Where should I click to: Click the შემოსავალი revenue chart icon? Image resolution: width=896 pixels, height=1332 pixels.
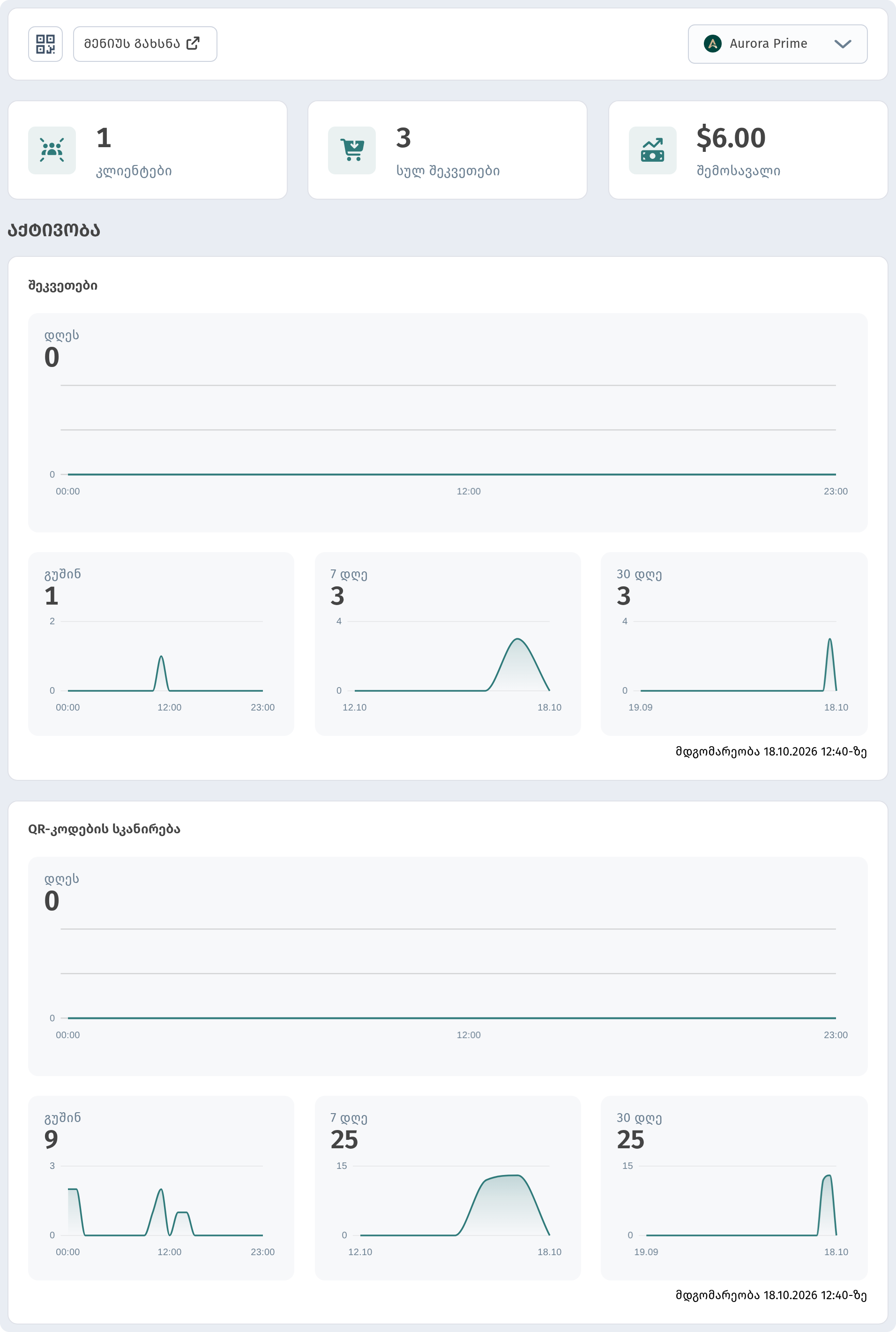tap(653, 150)
